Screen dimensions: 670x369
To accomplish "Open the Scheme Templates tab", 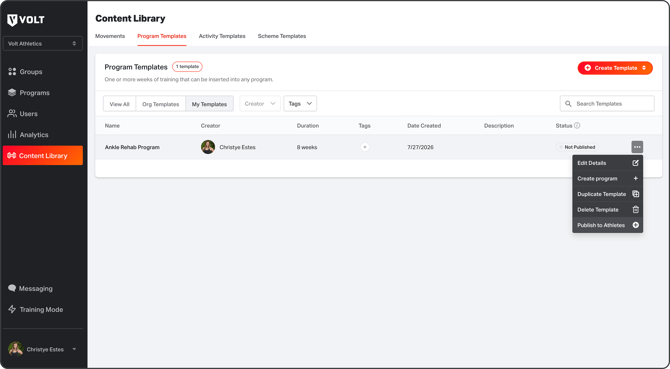I will click(x=282, y=36).
